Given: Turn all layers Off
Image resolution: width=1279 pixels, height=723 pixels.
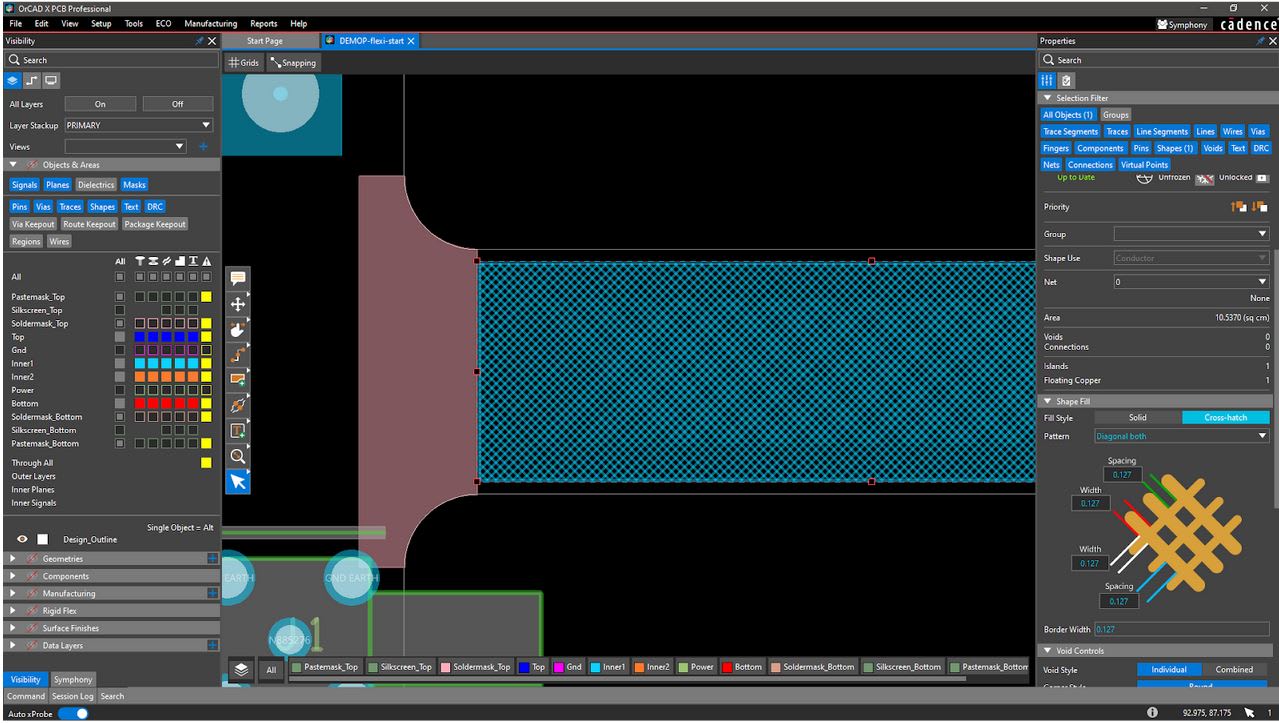Looking at the screenshot, I should point(177,104).
